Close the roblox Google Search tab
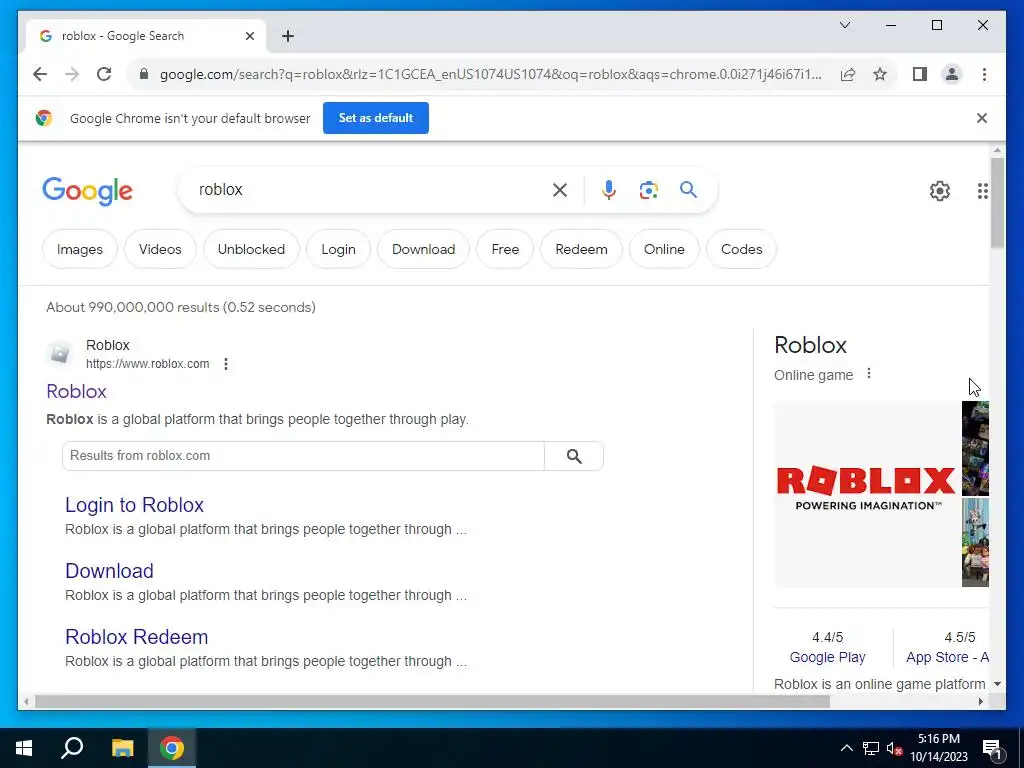 249,36
